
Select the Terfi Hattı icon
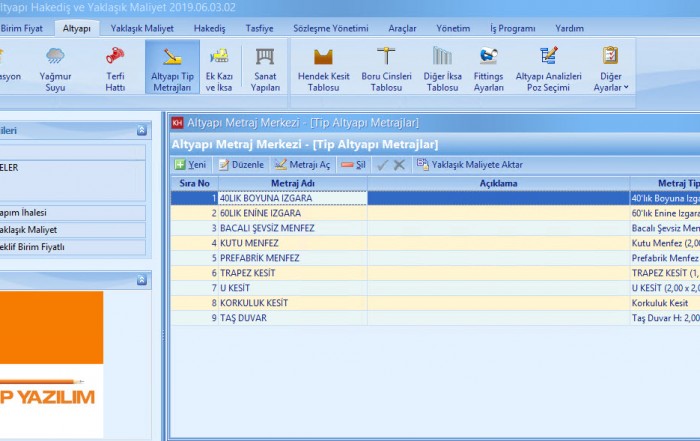[x=115, y=67]
